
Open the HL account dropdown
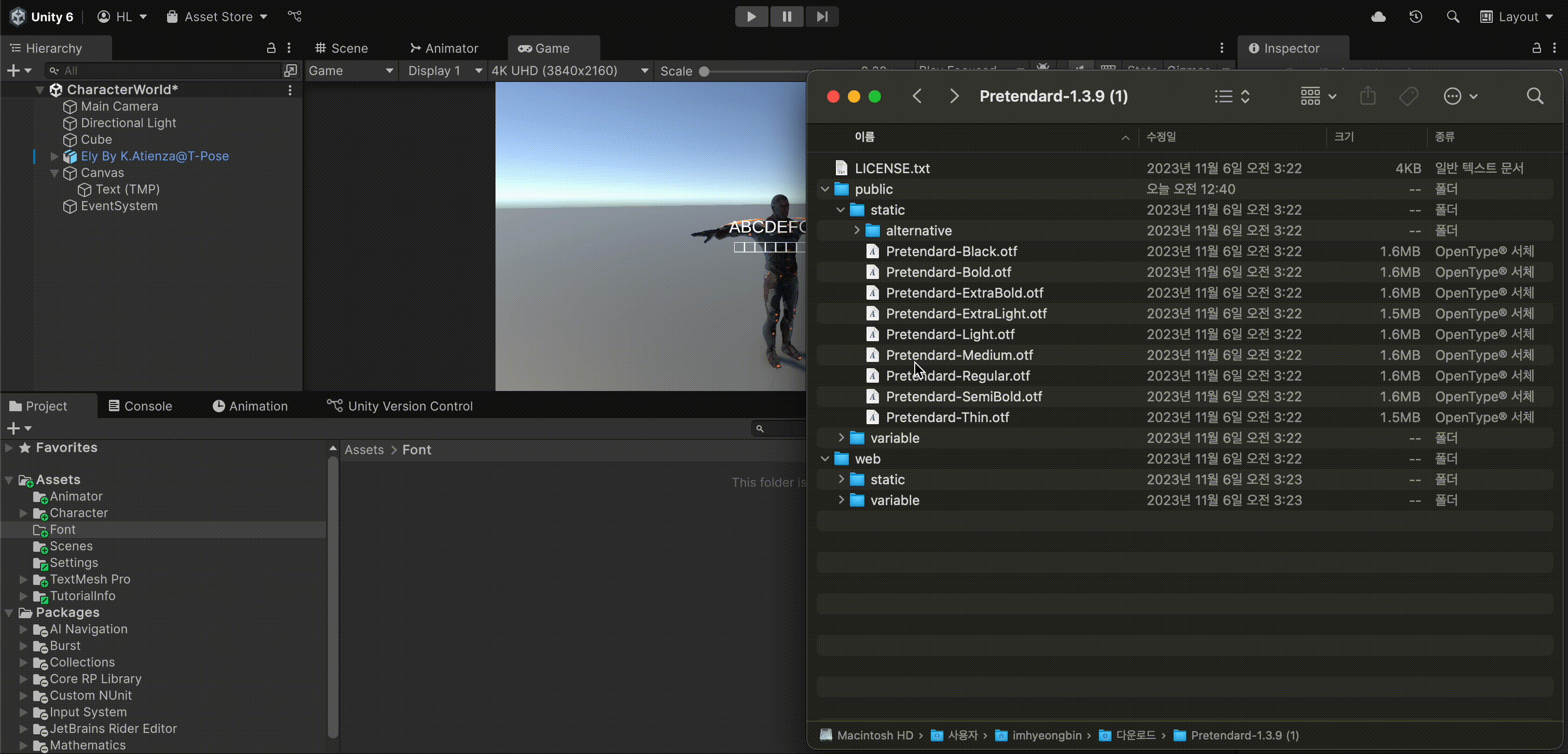(122, 17)
